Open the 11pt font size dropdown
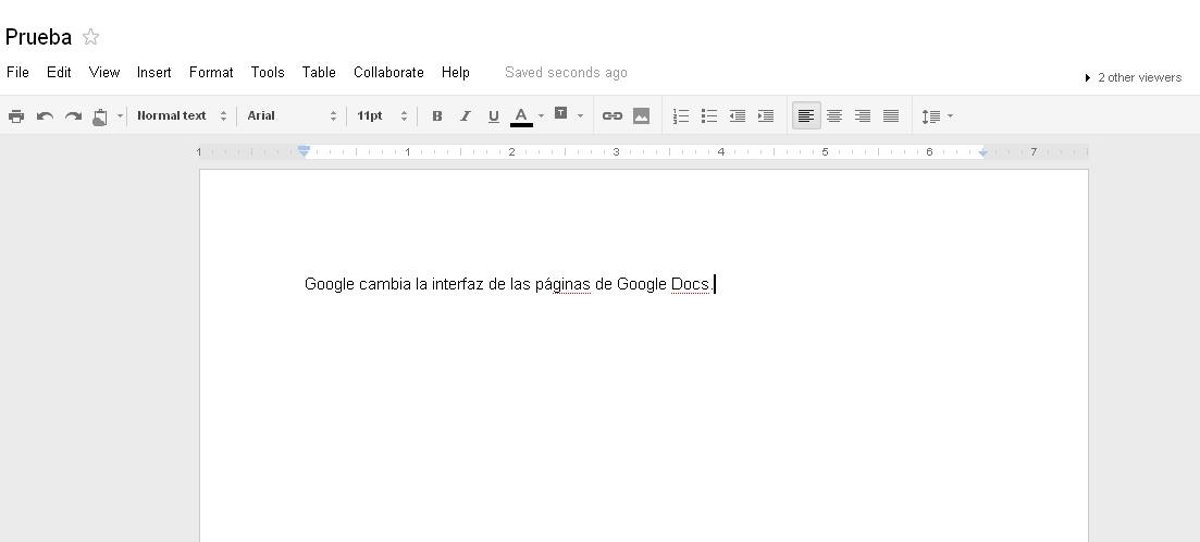Image resolution: width=1200 pixels, height=542 pixels. 382,116
